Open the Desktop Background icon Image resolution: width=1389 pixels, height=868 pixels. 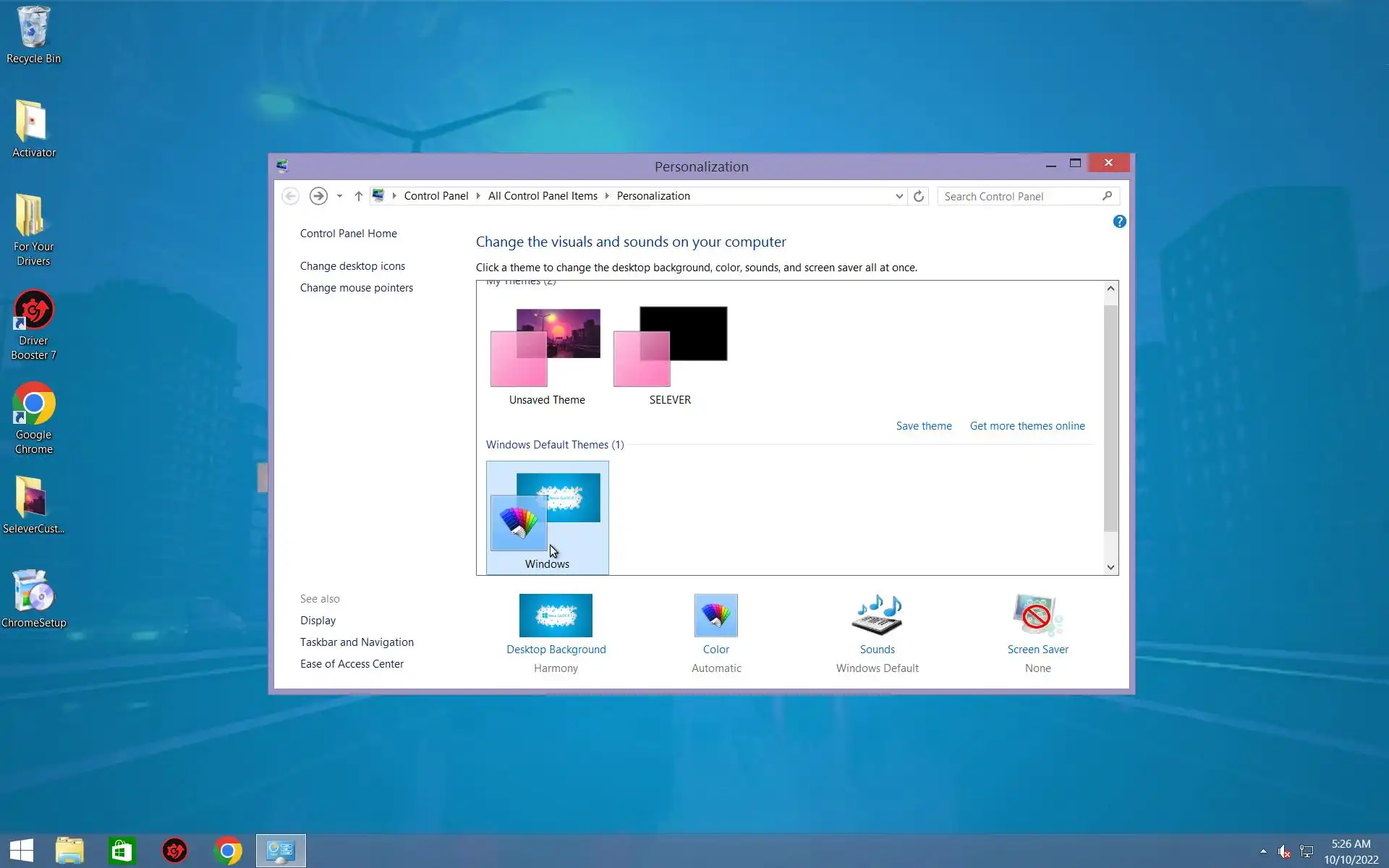click(556, 616)
